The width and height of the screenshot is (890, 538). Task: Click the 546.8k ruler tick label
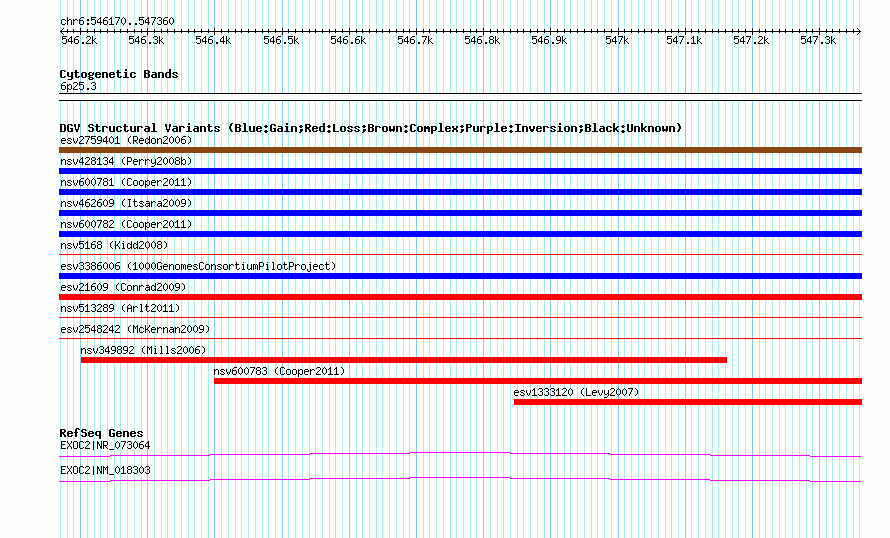click(x=482, y=40)
